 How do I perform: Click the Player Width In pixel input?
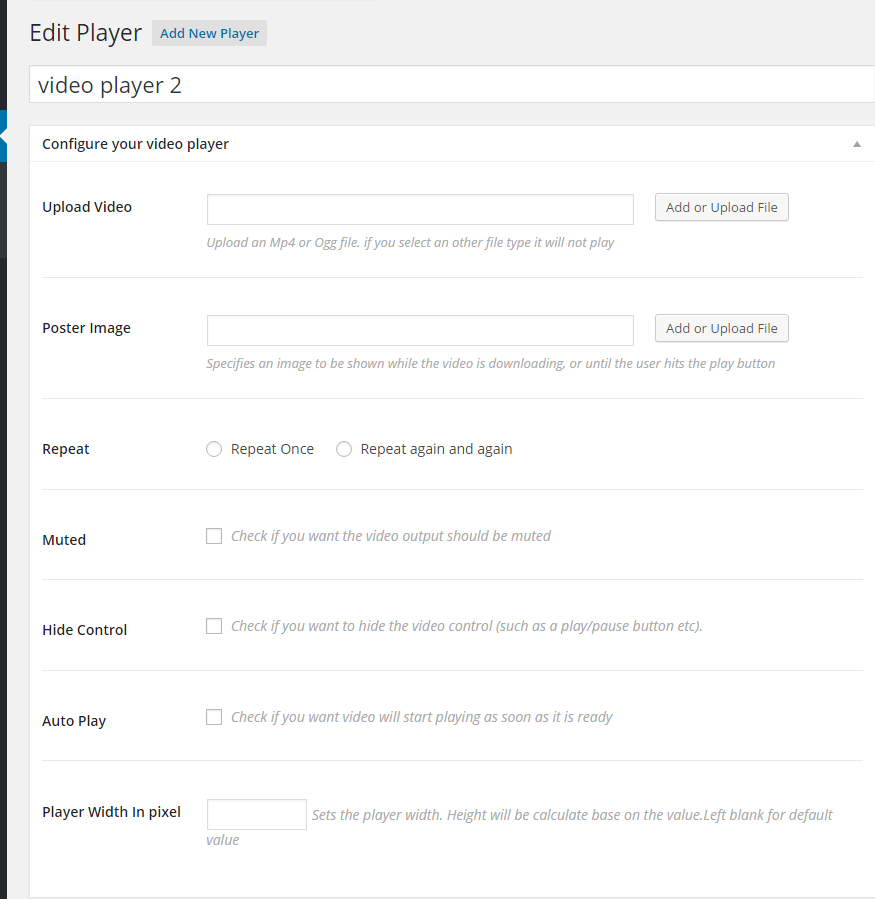click(x=257, y=814)
